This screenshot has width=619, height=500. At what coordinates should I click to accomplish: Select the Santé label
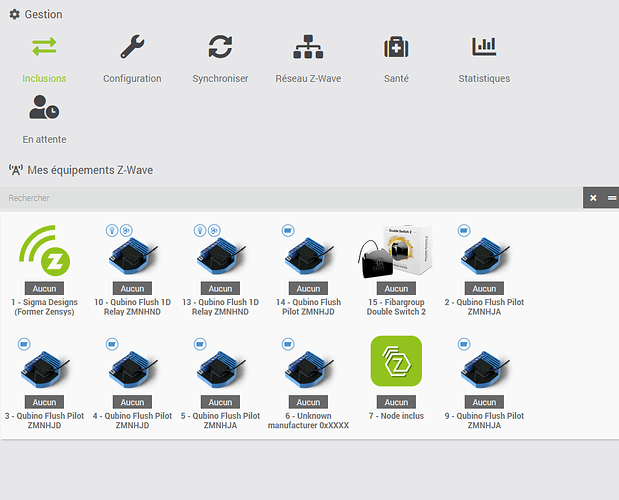(396, 79)
